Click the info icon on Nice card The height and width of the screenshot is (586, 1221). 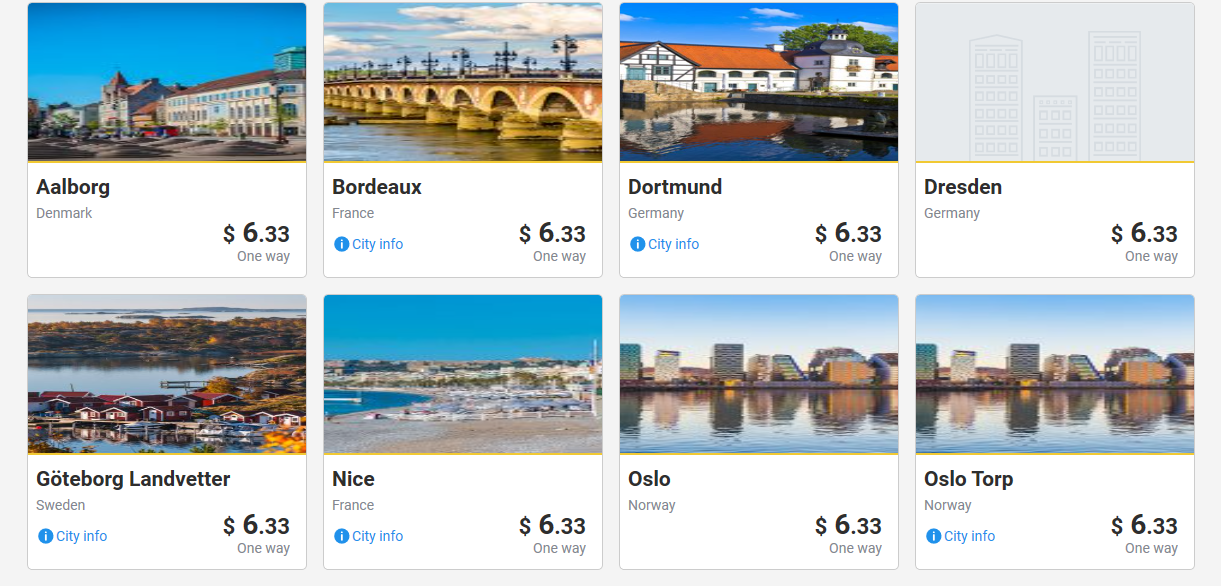(341, 536)
